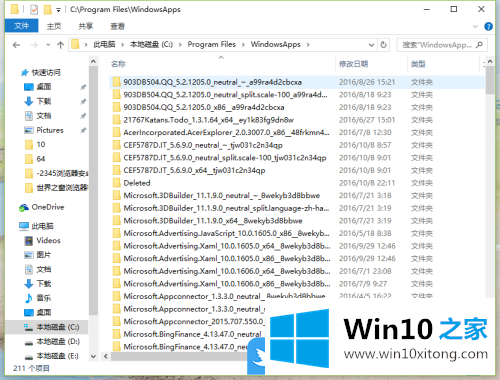Viewport: 500px width, 380px height.
Task: Click the sidebar scroll down arrow
Action: pyautogui.click(x=93, y=356)
